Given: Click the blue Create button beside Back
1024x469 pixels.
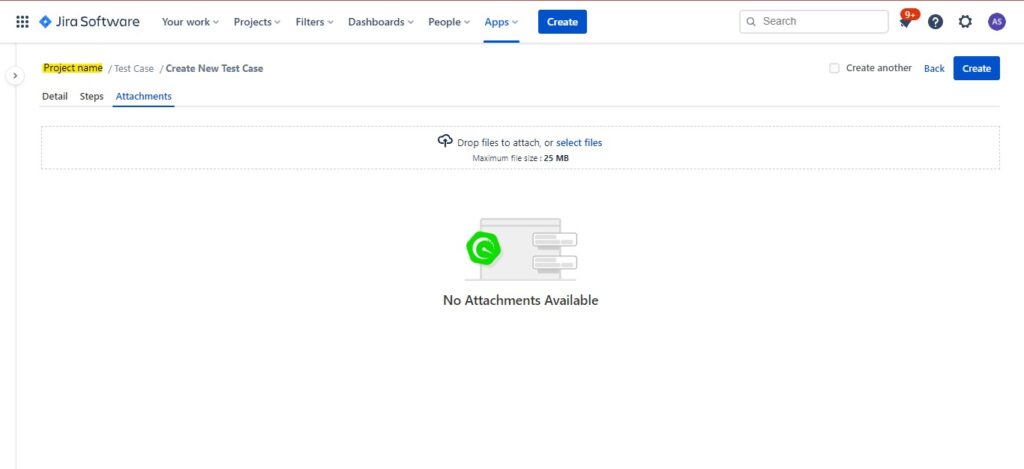Looking at the screenshot, I should click(x=976, y=68).
